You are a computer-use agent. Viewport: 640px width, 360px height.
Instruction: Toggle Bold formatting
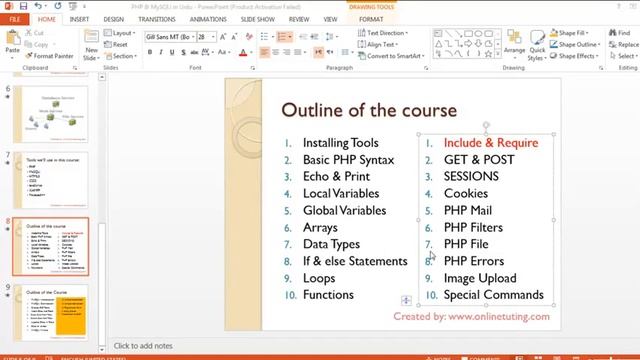pos(150,52)
